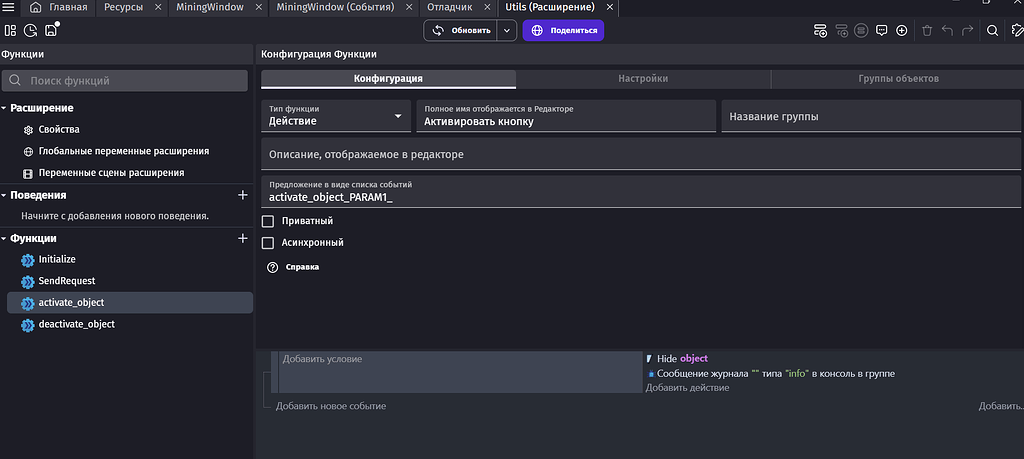
Task: Save the project with the floppy icon
Action: [50, 30]
